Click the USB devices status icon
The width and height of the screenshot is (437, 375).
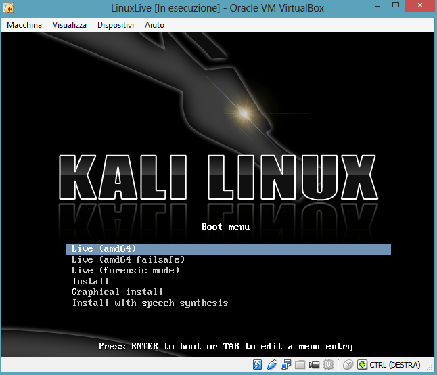coord(272,365)
